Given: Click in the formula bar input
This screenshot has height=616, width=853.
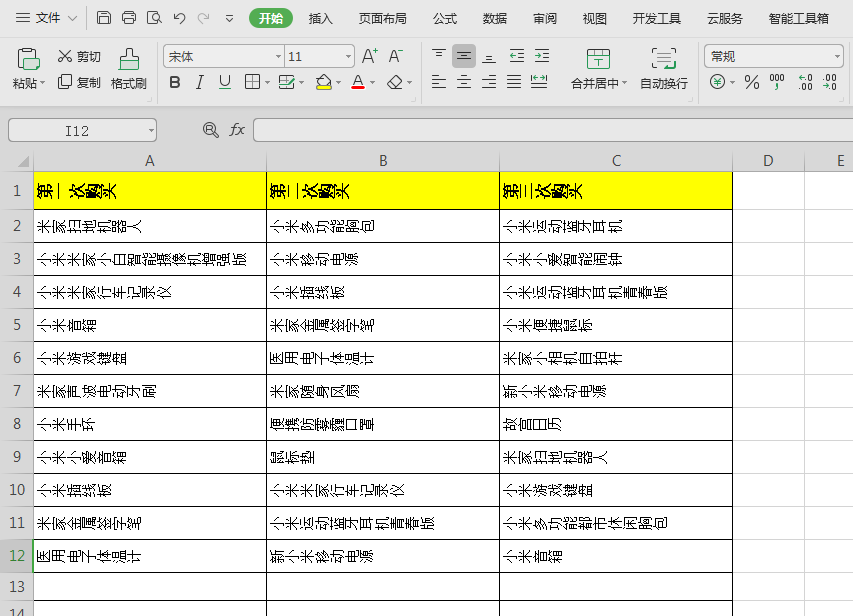Looking at the screenshot, I should [553, 131].
